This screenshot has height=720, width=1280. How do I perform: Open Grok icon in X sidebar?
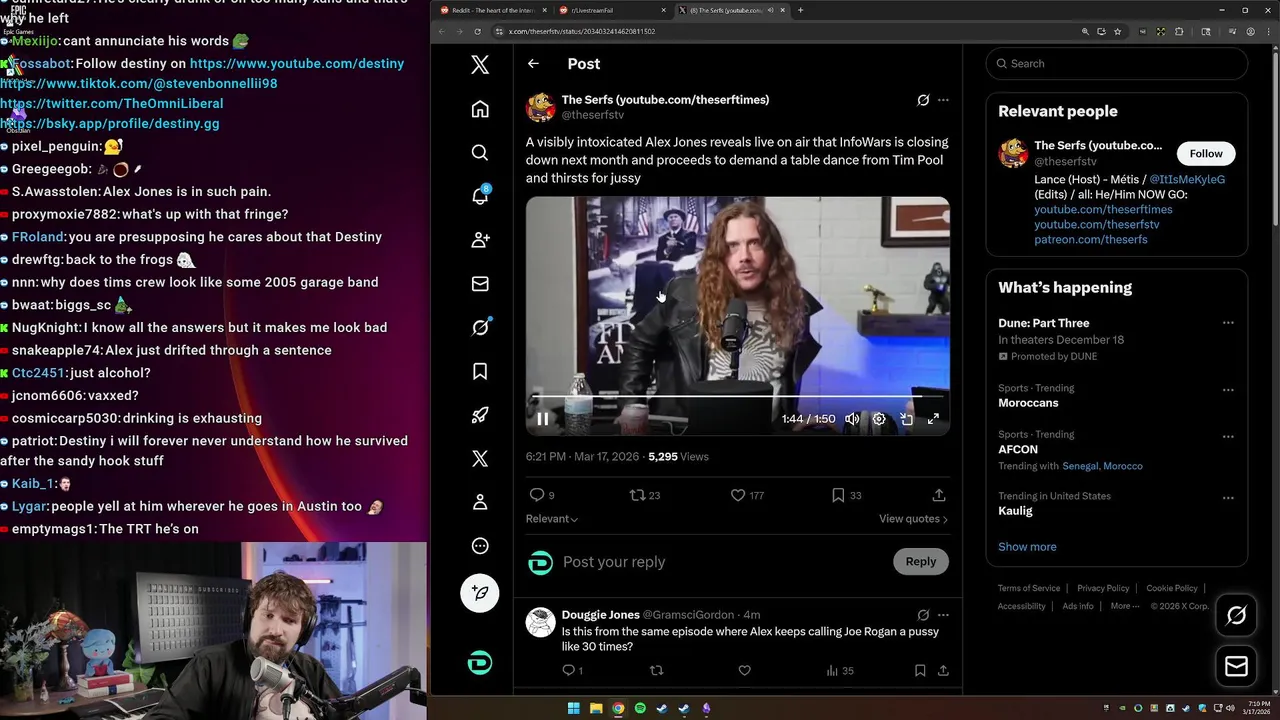tap(480, 327)
